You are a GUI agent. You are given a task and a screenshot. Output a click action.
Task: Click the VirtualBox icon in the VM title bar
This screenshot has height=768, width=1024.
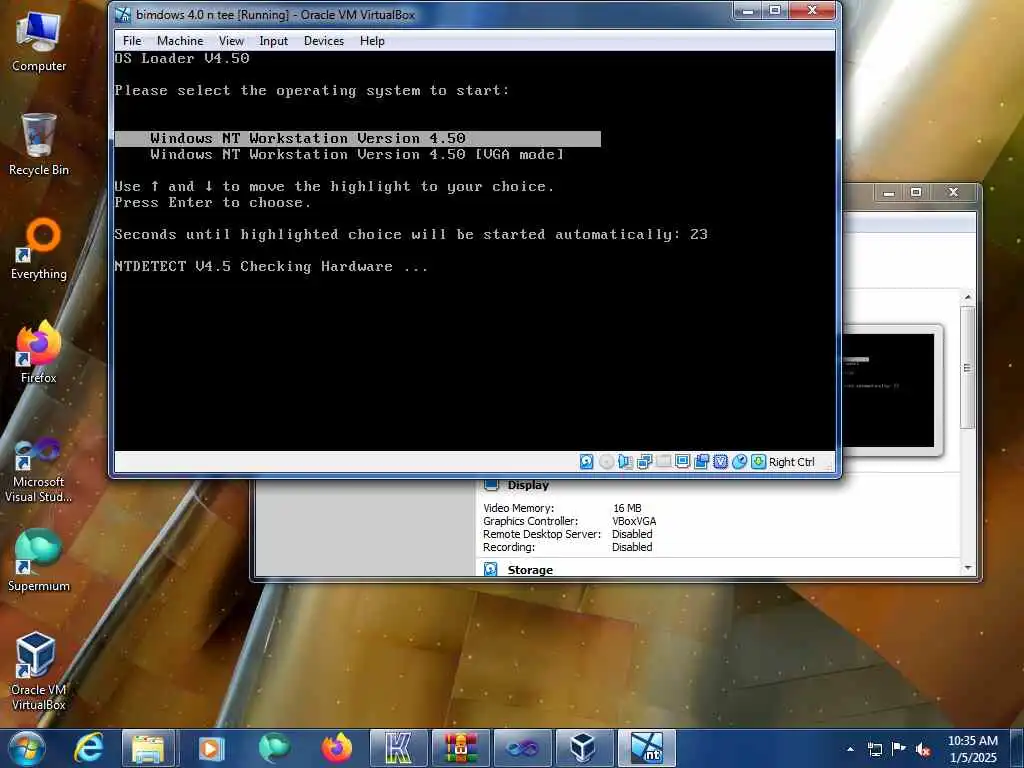pos(123,14)
